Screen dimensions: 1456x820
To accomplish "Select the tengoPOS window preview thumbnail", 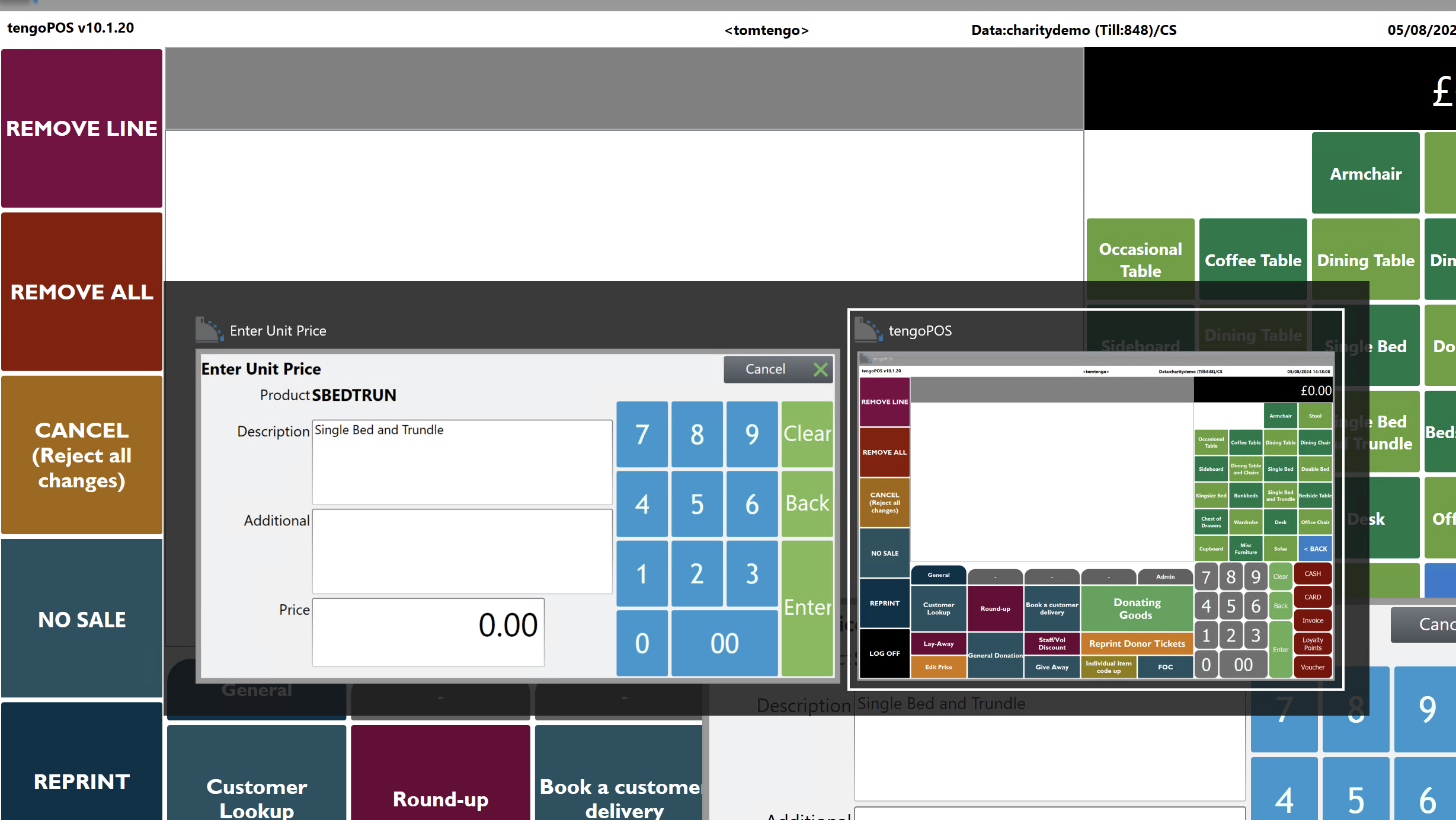I will [1096, 516].
